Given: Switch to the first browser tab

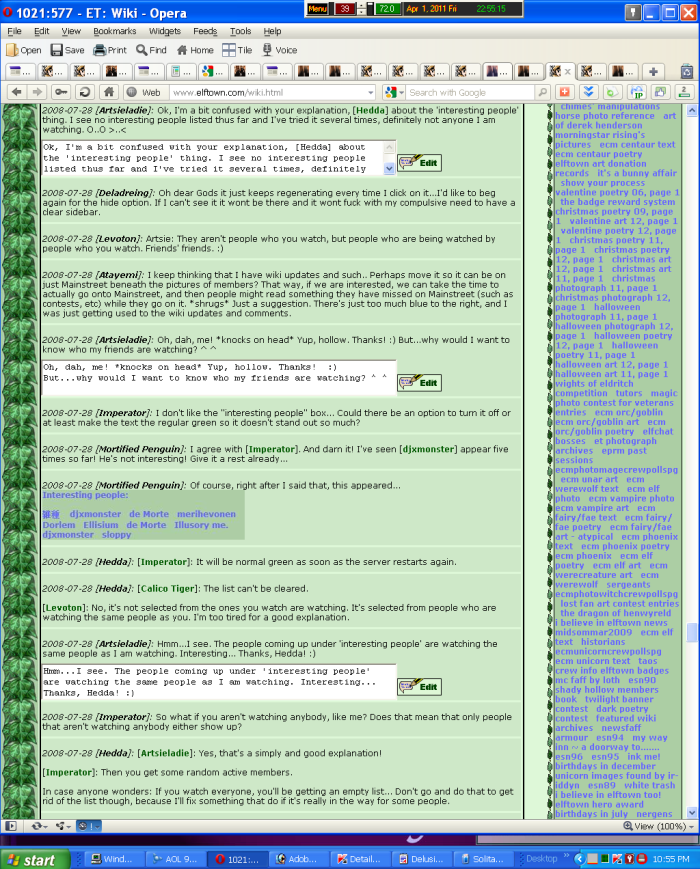Looking at the screenshot, I should 21,71.
